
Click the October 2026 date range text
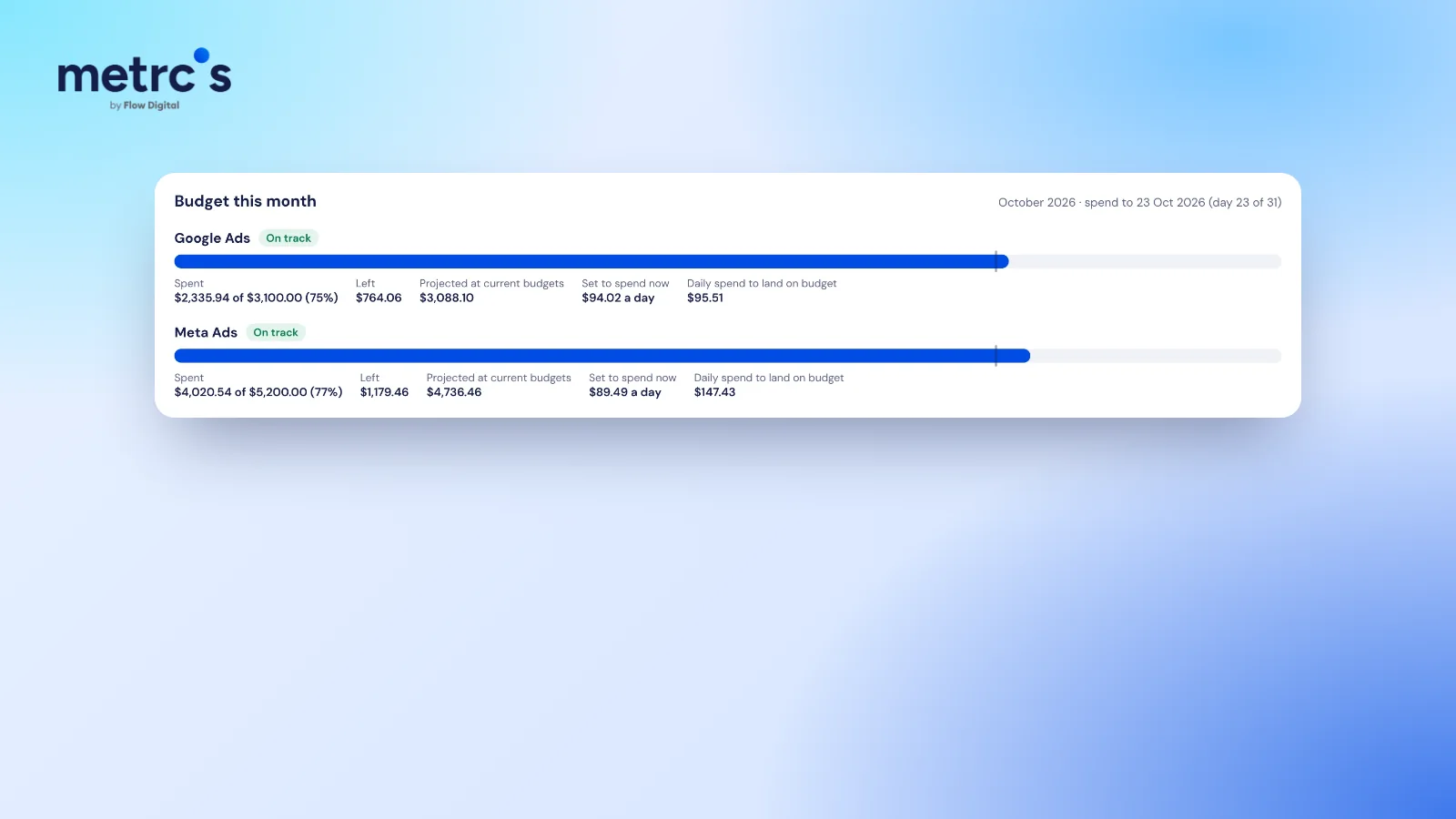(x=1139, y=203)
